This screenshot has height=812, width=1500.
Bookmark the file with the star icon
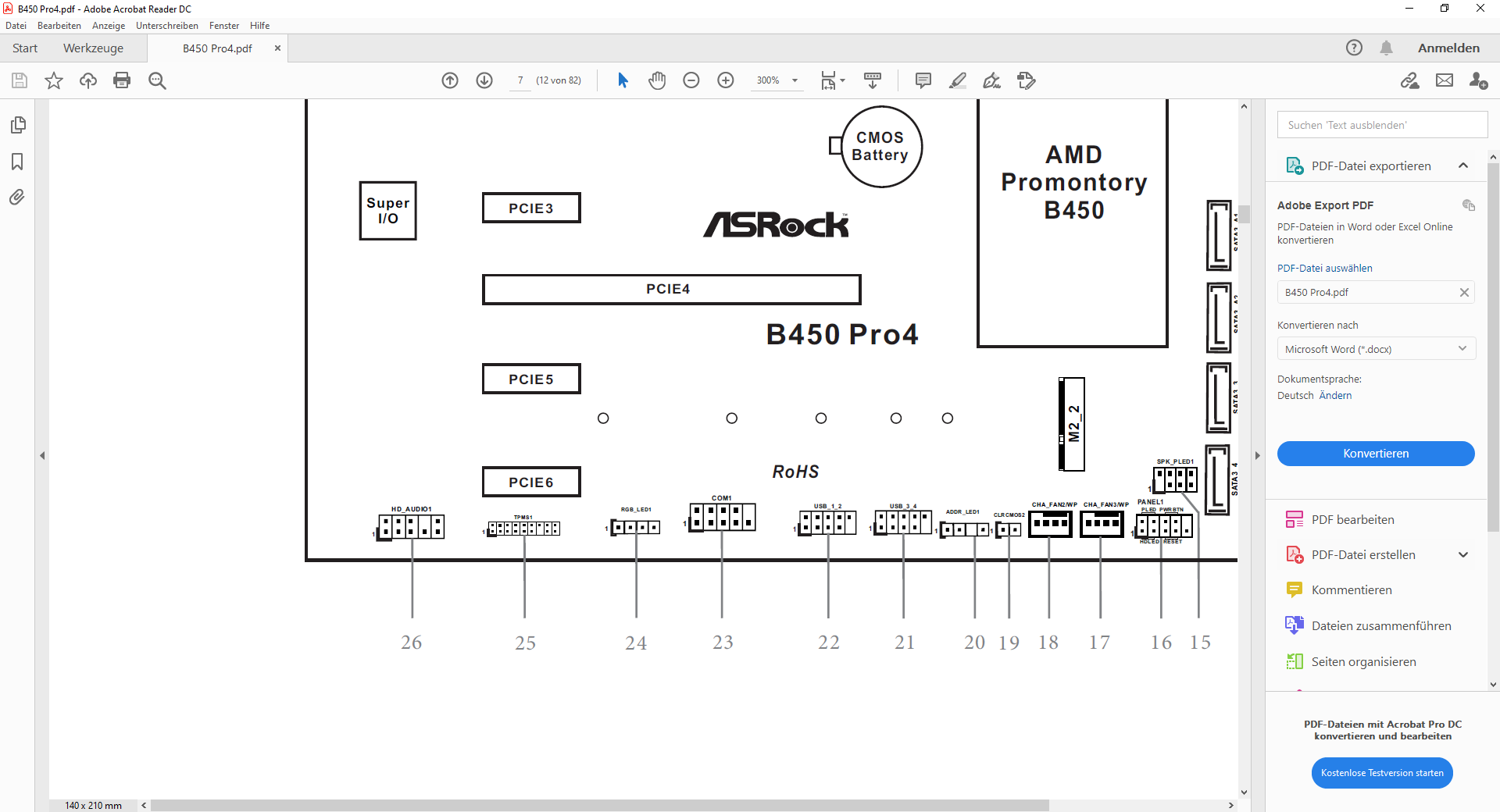[x=54, y=80]
